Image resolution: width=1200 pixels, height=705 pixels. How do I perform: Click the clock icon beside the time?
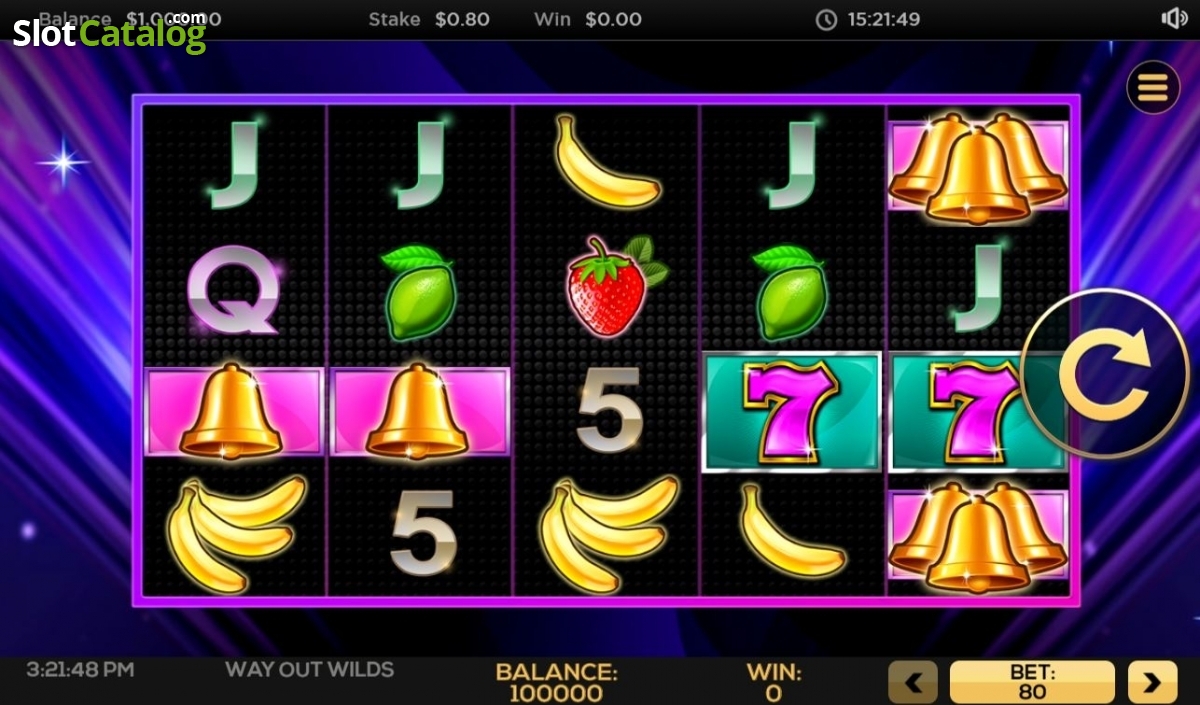826,20
